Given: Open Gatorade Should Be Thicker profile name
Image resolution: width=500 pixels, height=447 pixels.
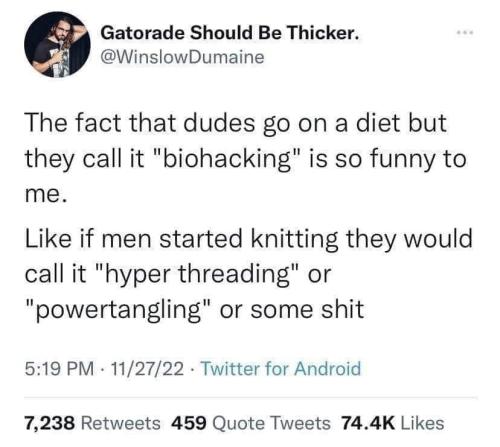Looking at the screenshot, I should click(x=230, y=33).
